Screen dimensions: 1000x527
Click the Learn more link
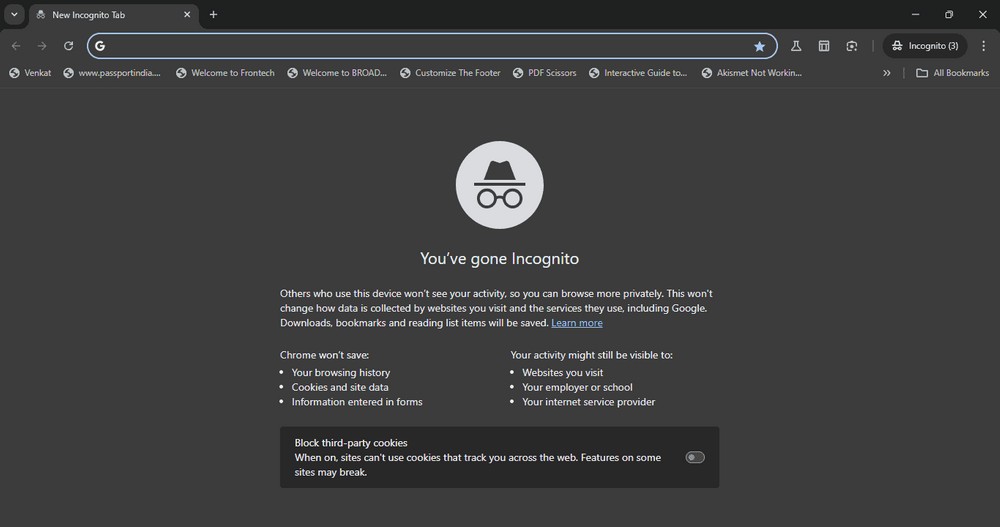pyautogui.click(x=577, y=323)
